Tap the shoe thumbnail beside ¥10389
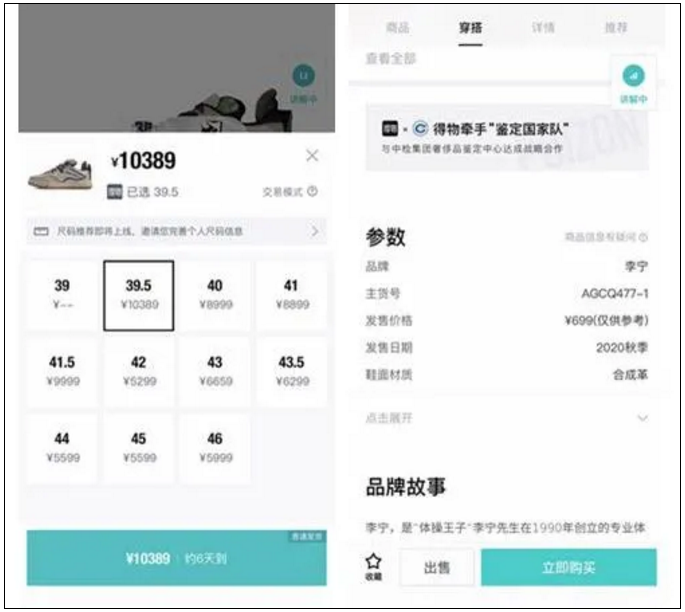 (61, 174)
